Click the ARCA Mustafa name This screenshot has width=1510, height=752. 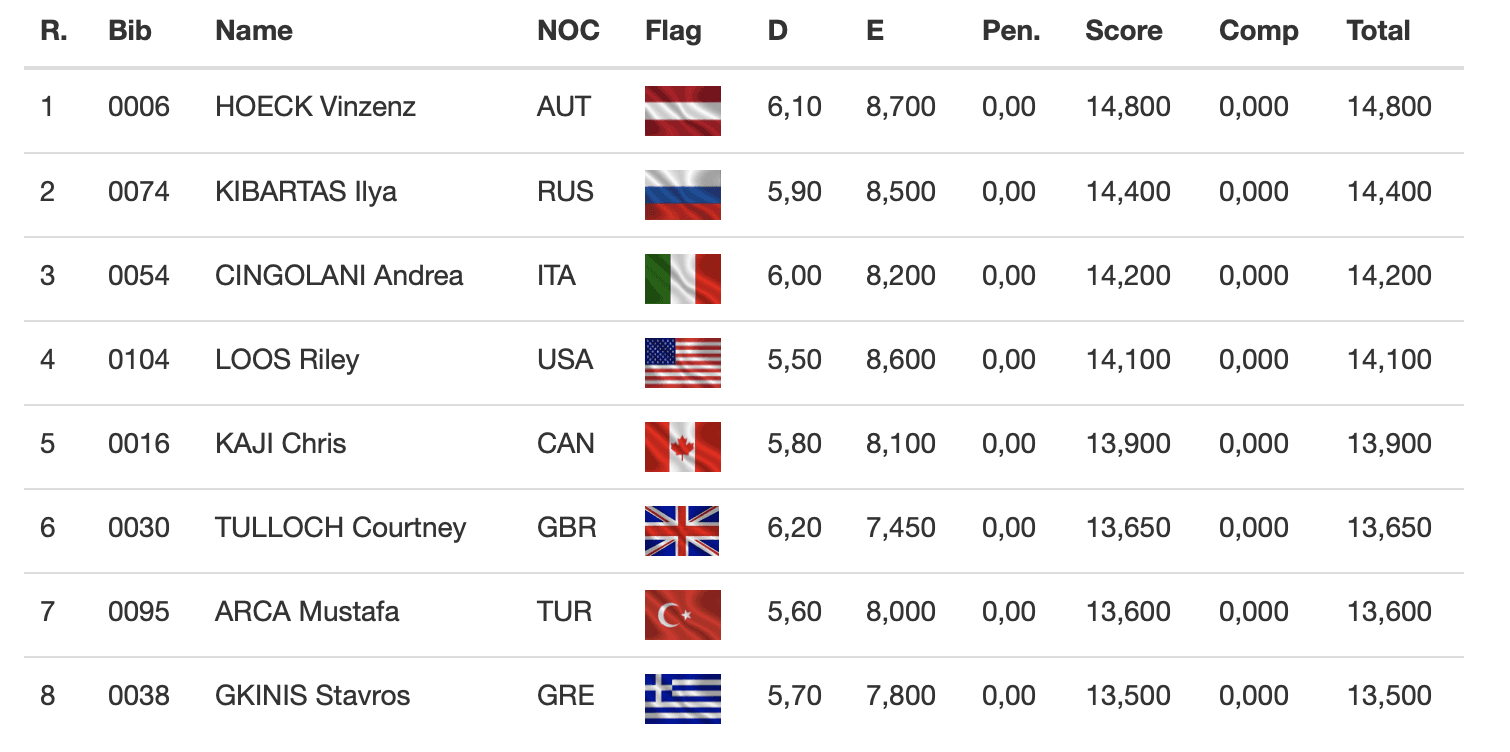point(307,611)
